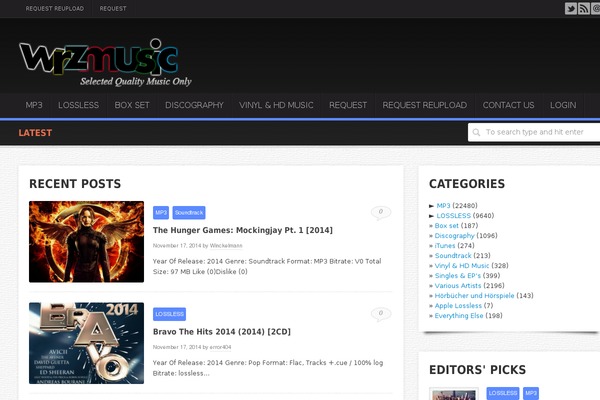Select the Soundtrack tag on Hunger Games post

tap(188, 213)
